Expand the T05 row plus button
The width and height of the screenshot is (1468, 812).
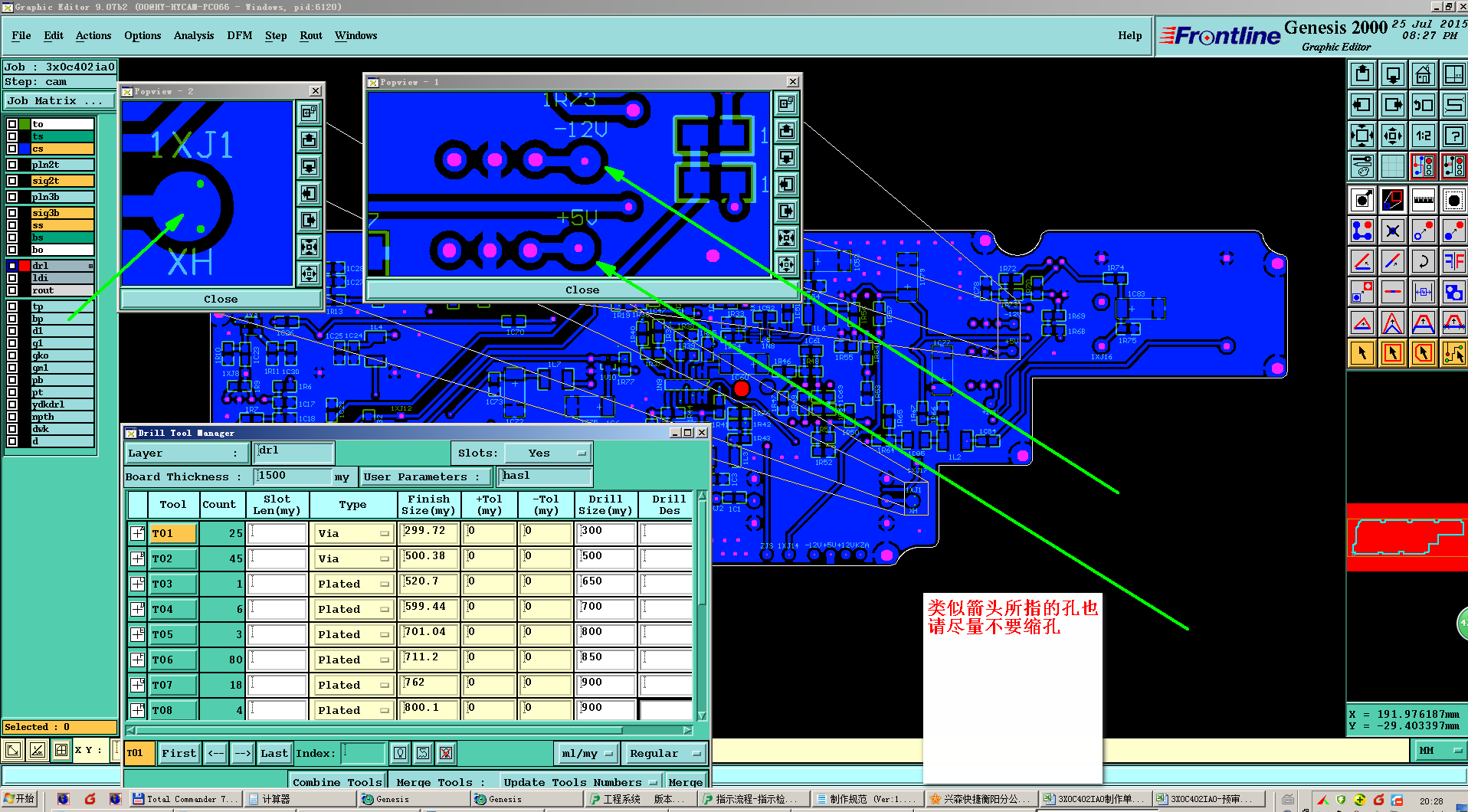tap(138, 634)
